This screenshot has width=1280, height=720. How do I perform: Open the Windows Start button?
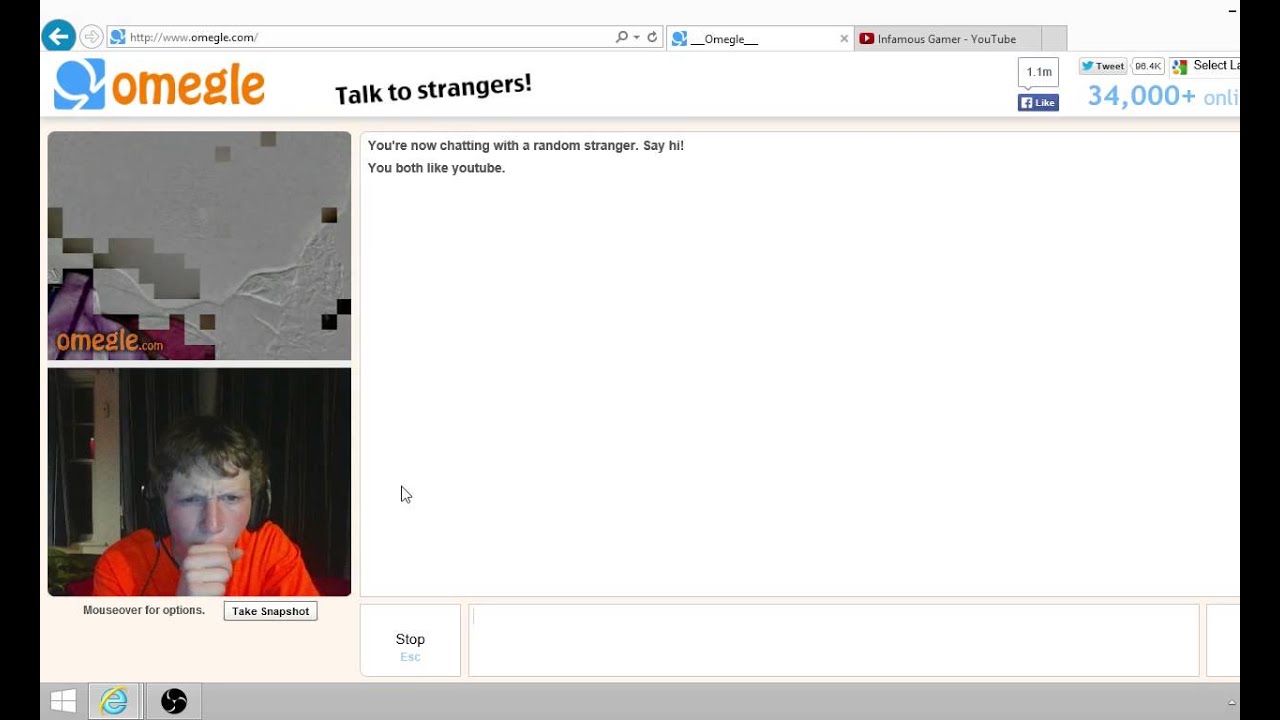tap(63, 702)
